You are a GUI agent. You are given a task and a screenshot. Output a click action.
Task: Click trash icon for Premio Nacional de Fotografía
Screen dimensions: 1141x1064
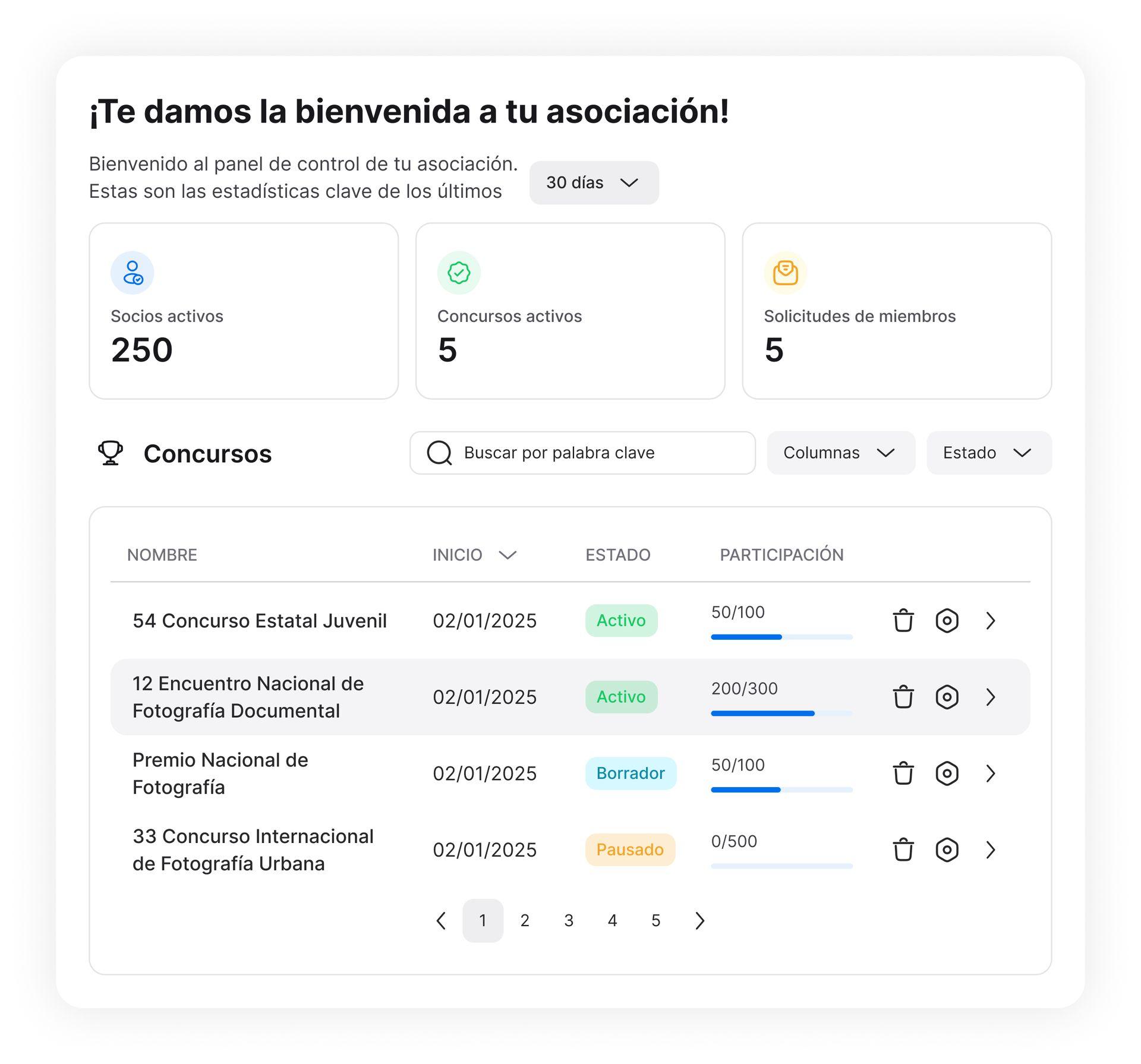click(903, 773)
